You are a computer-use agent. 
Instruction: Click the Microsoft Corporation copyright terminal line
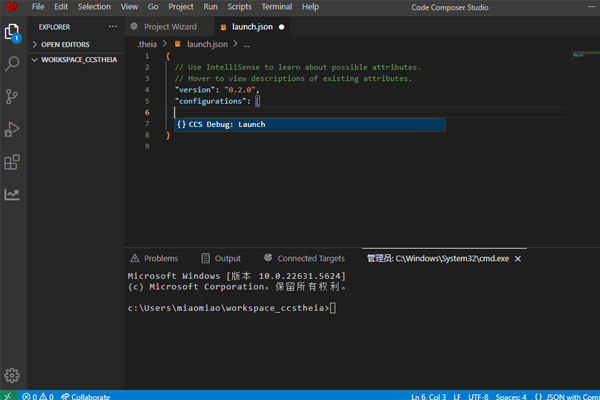click(237, 287)
